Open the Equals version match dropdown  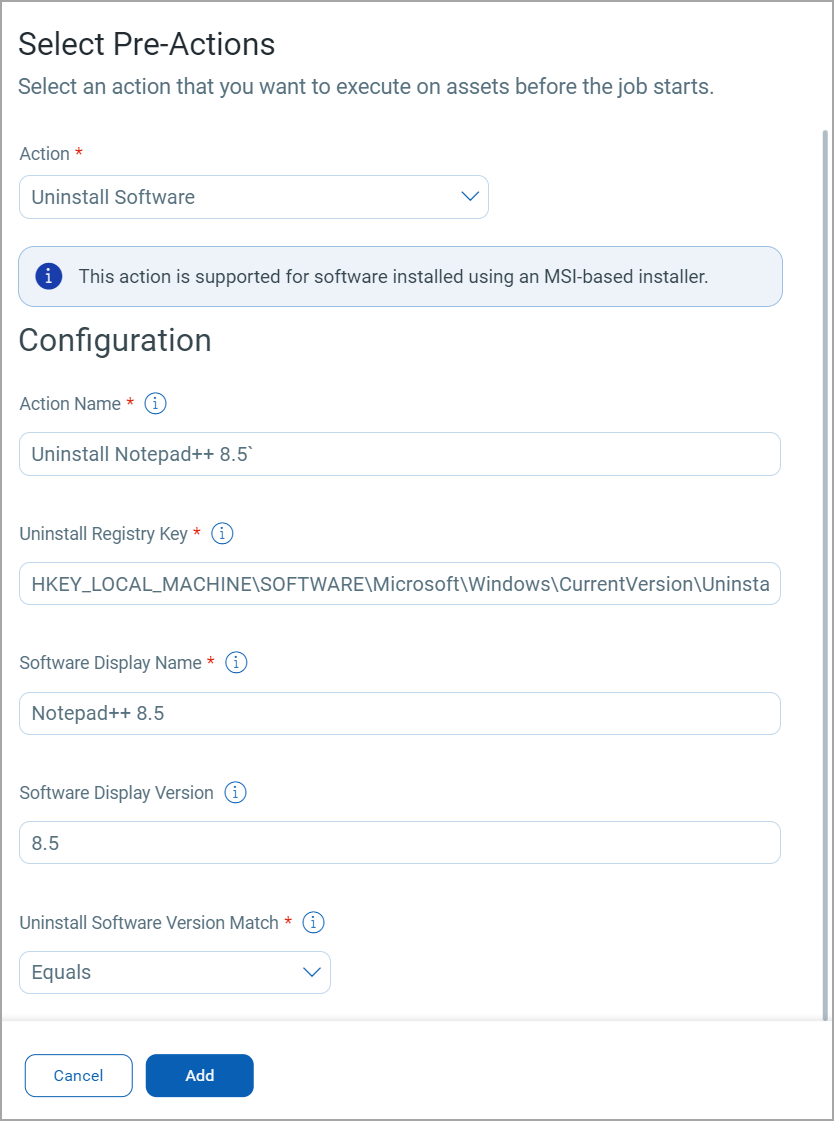160,972
